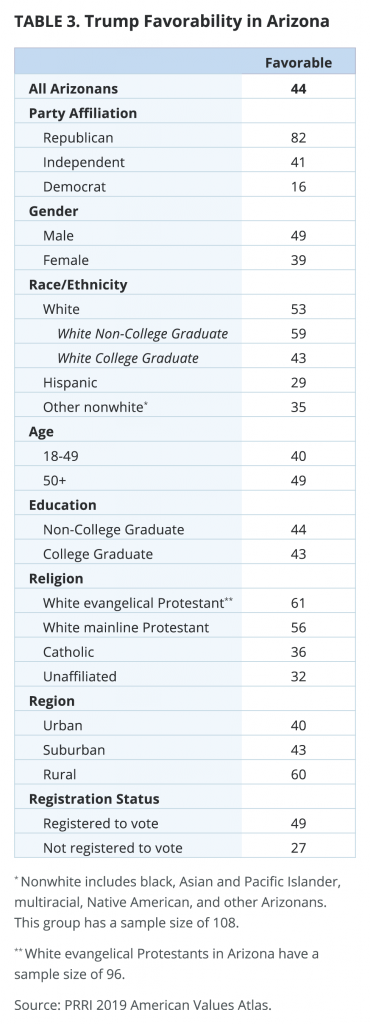Select the Race/Ethnicity section heading
This screenshot has width=370, height=1024.
tap(78, 285)
